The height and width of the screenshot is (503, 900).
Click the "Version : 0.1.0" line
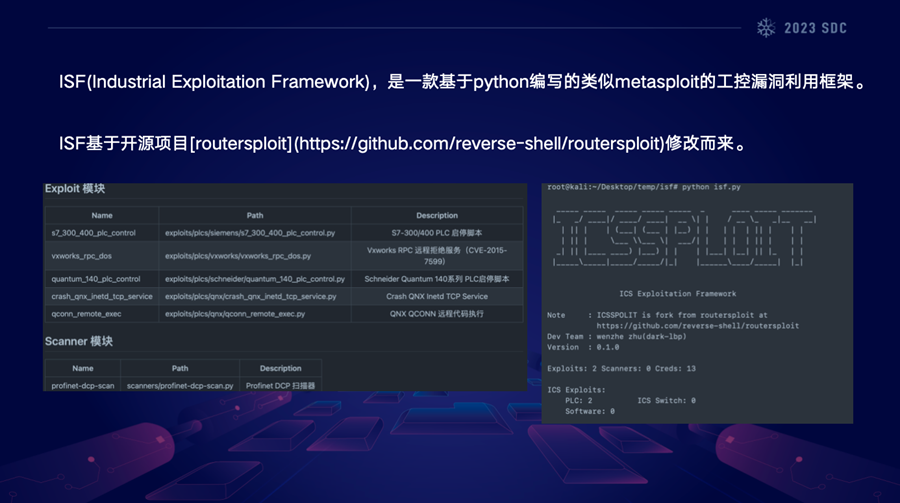coord(583,347)
